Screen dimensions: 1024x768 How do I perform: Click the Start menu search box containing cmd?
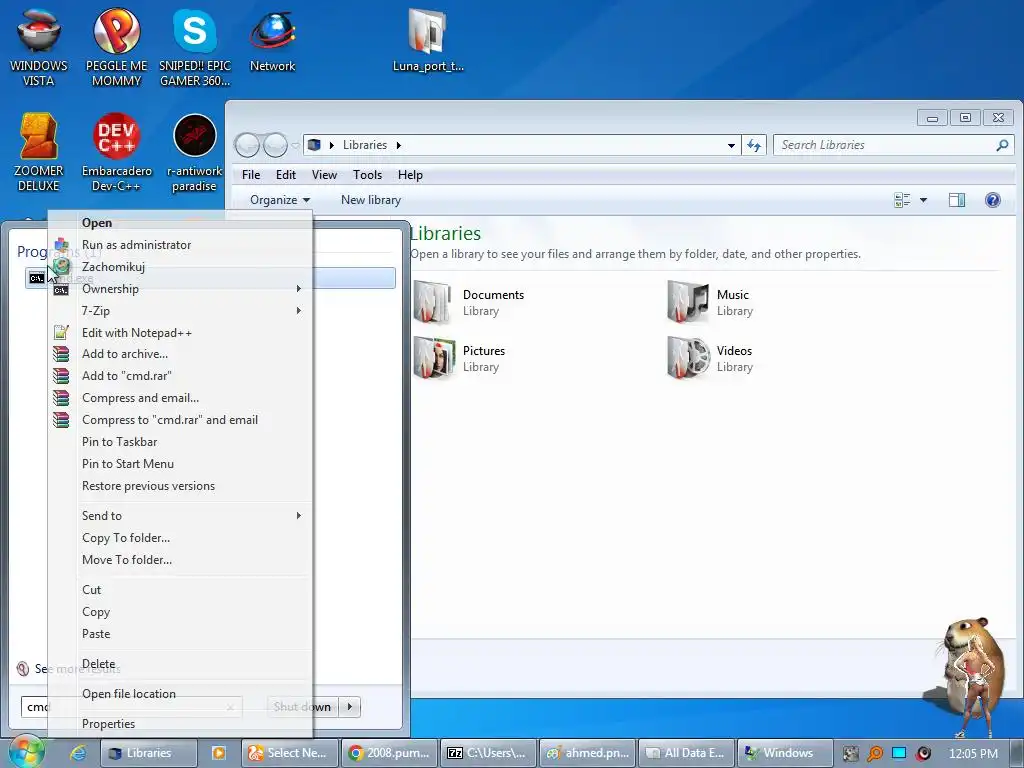click(131, 707)
